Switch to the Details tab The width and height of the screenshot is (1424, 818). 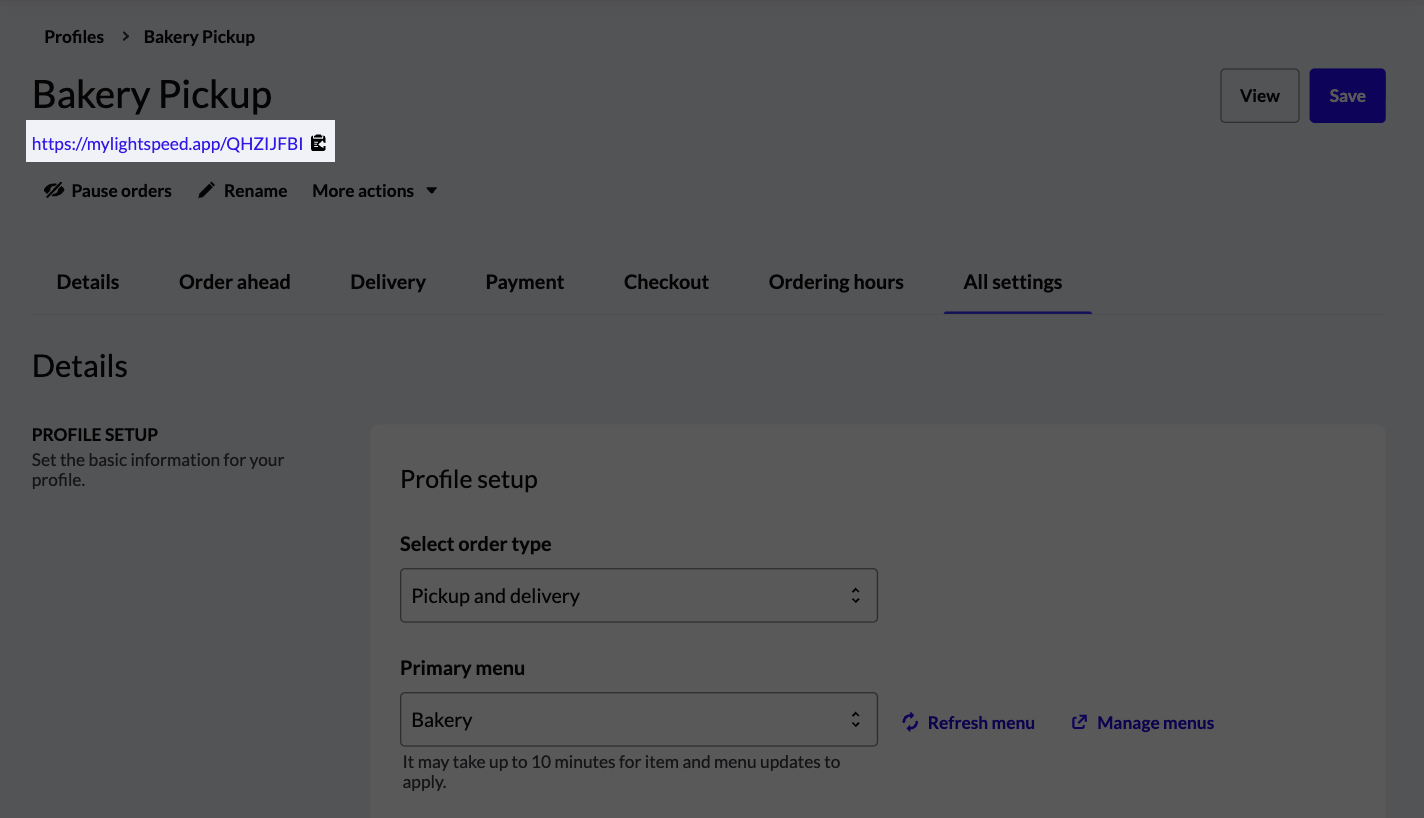coord(87,282)
